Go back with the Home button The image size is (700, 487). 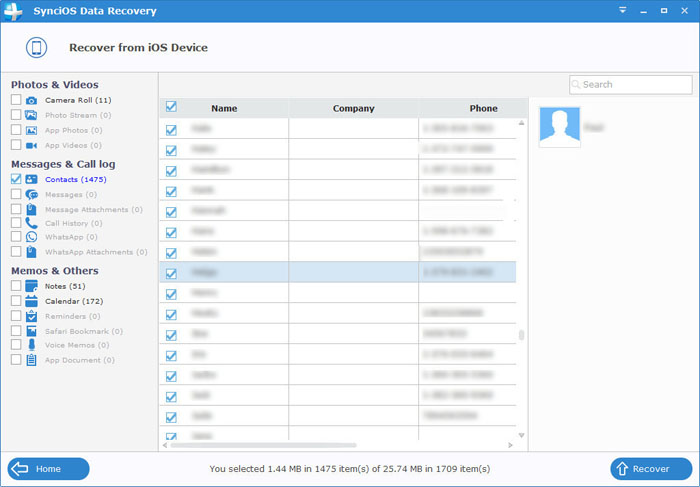click(48, 469)
